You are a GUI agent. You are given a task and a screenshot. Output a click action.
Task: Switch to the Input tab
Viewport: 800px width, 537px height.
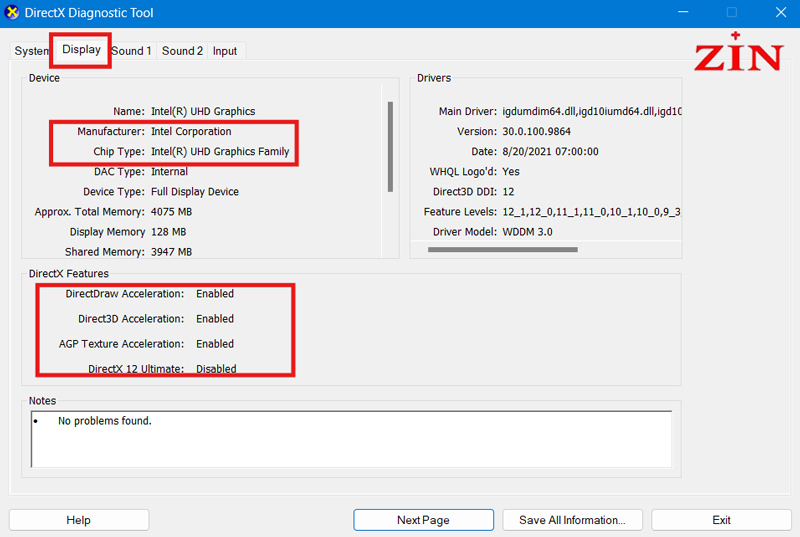(225, 51)
